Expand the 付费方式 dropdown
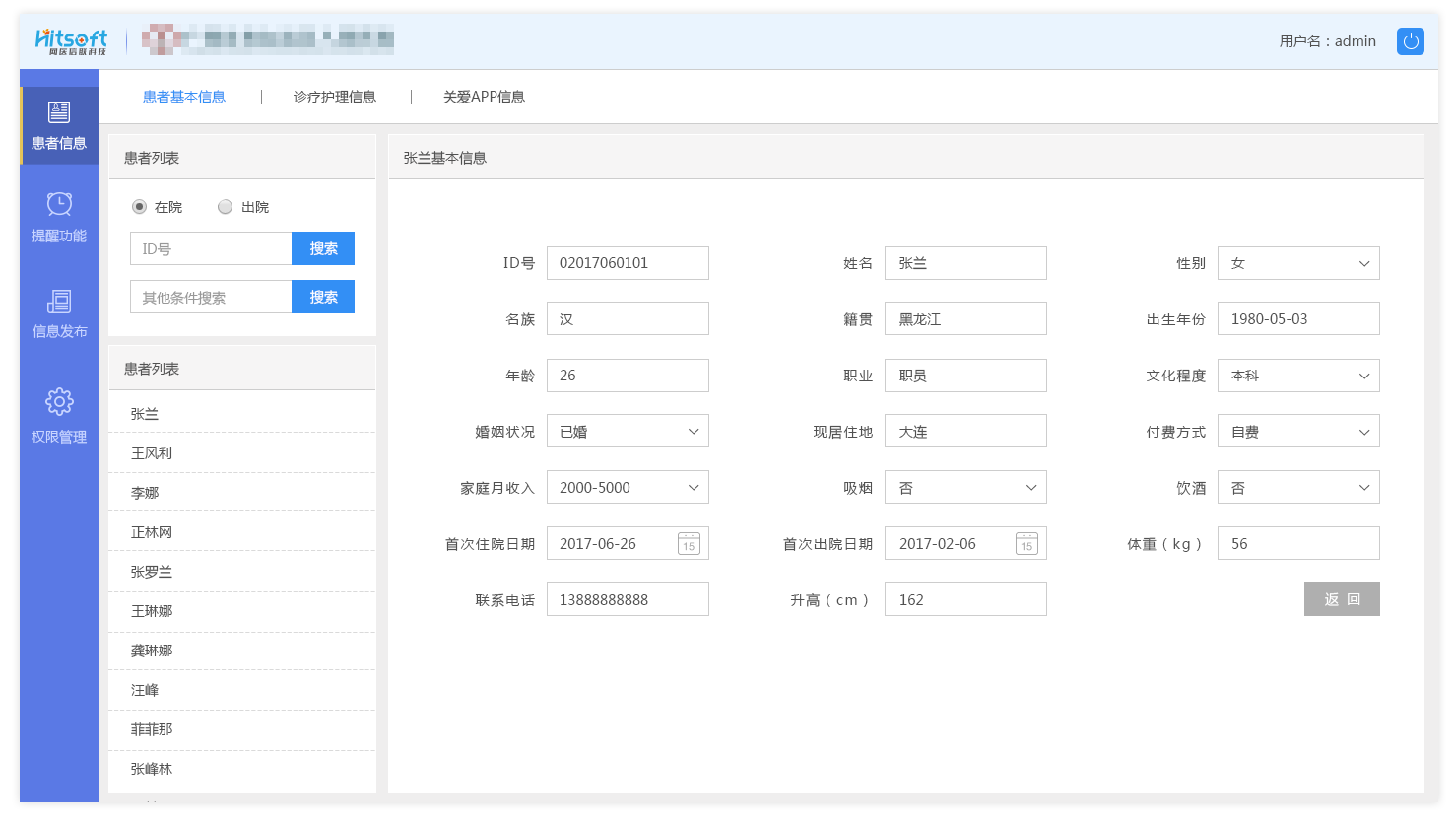Viewport: 1456px width, 822px height. (x=1298, y=432)
